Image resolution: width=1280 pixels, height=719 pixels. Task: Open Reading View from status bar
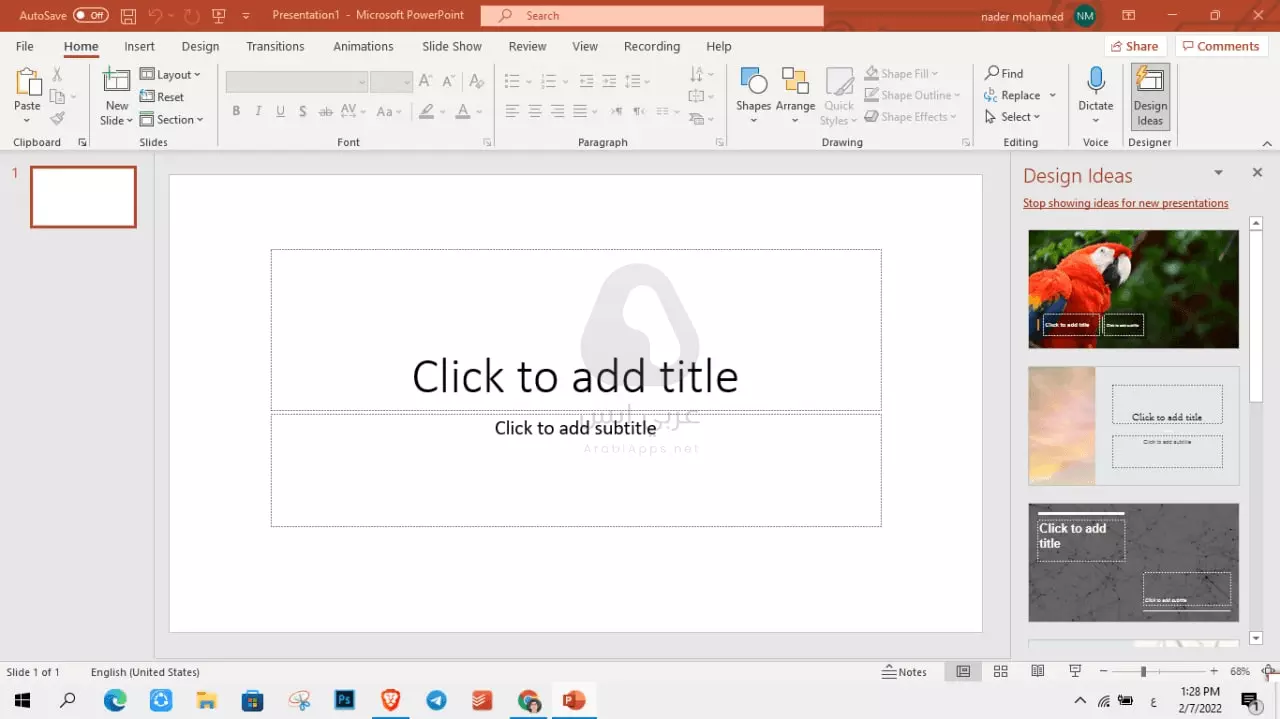point(1038,672)
